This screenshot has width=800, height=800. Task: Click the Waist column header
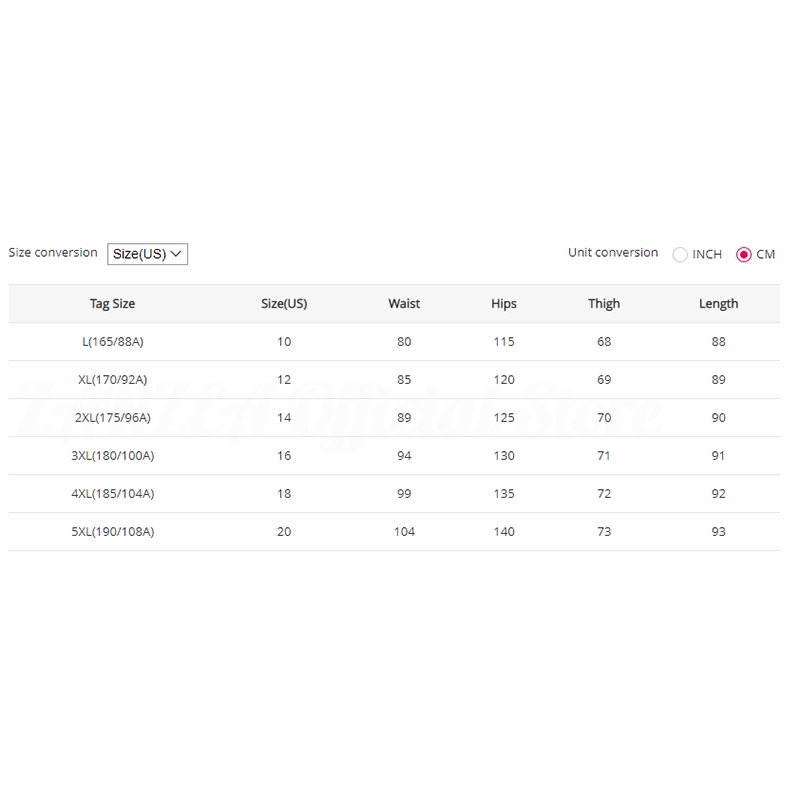click(x=404, y=304)
